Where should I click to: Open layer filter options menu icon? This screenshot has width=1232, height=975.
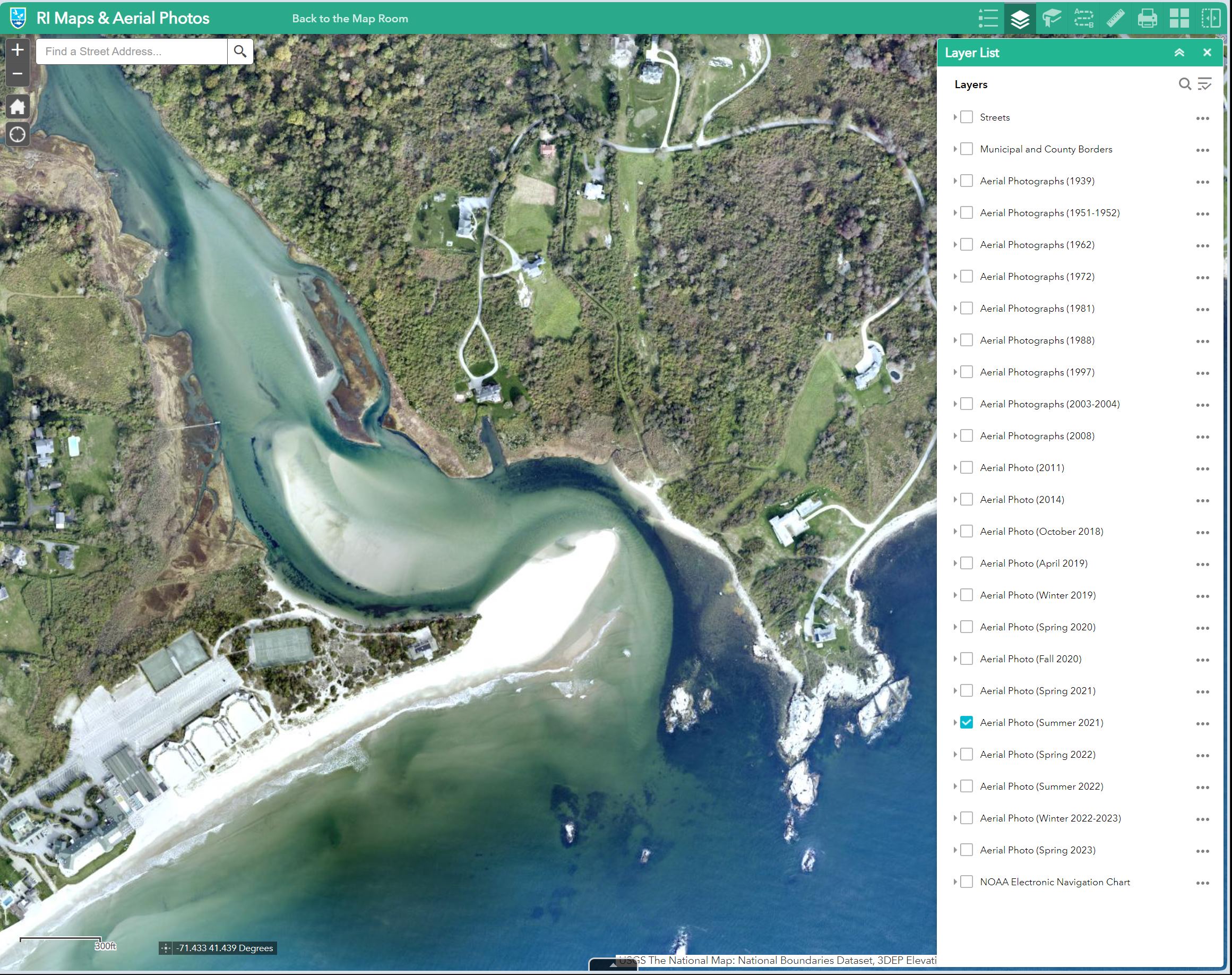(1204, 84)
